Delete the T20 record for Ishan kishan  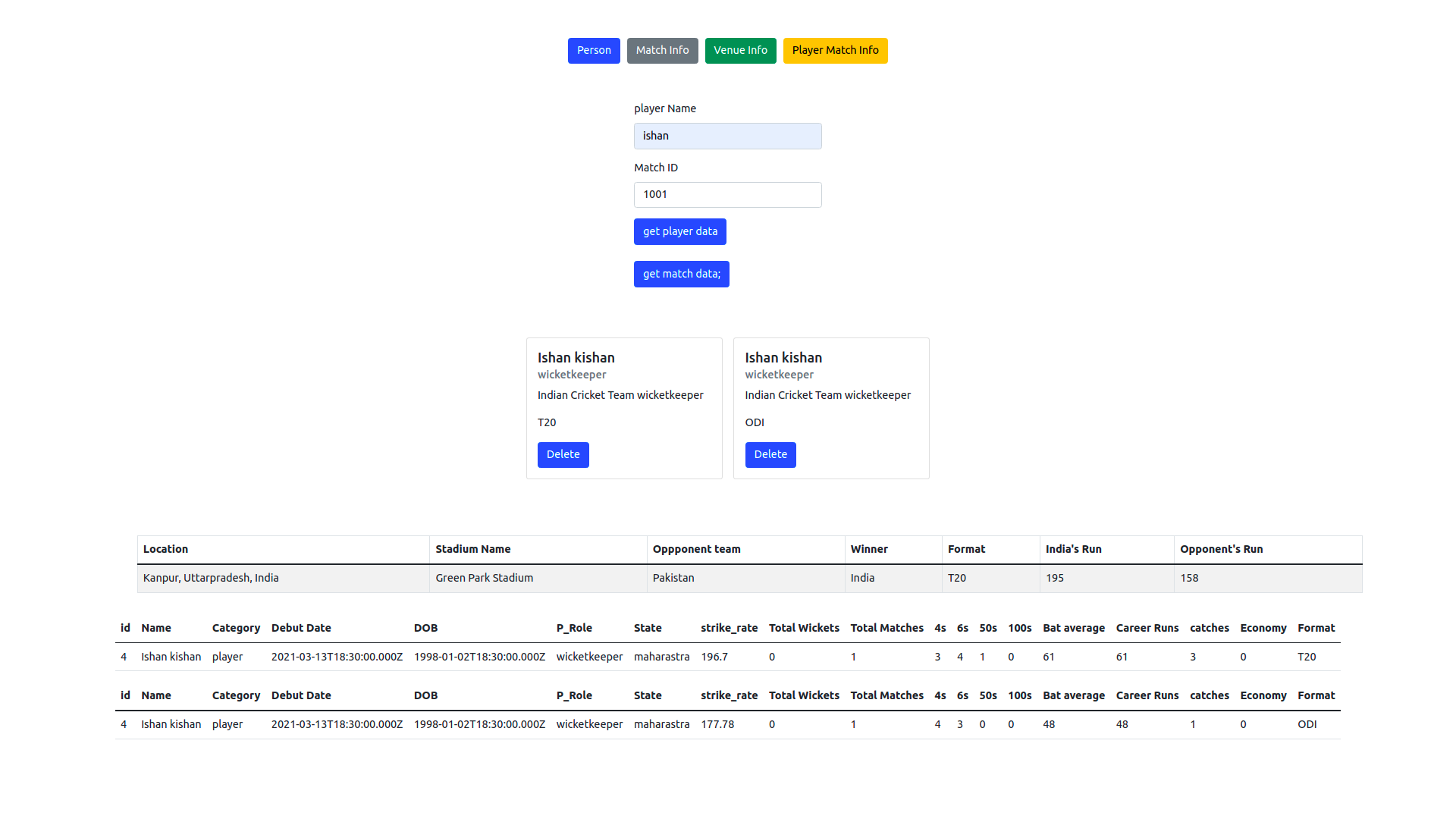tap(563, 454)
